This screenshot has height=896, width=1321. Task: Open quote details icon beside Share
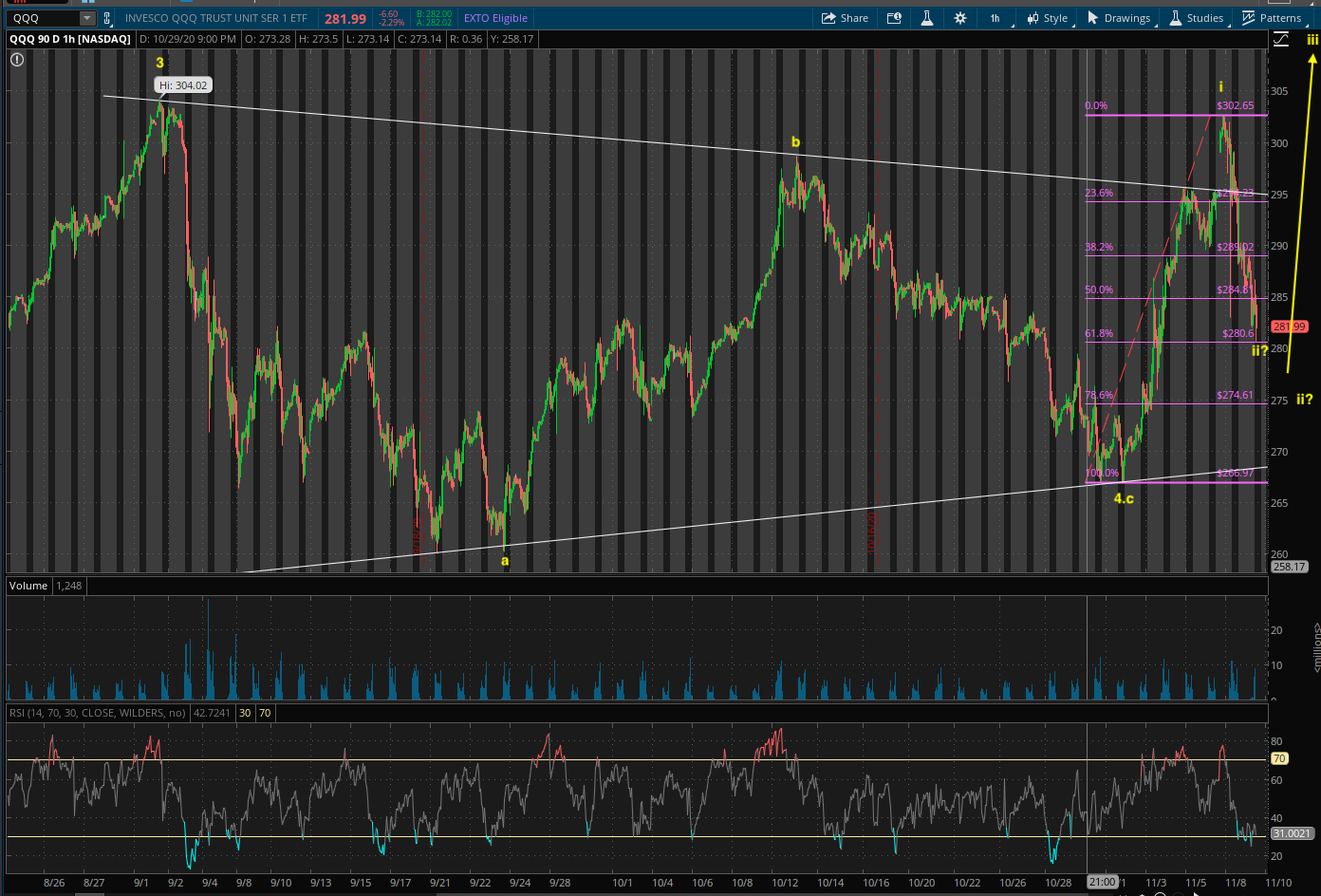(894, 18)
